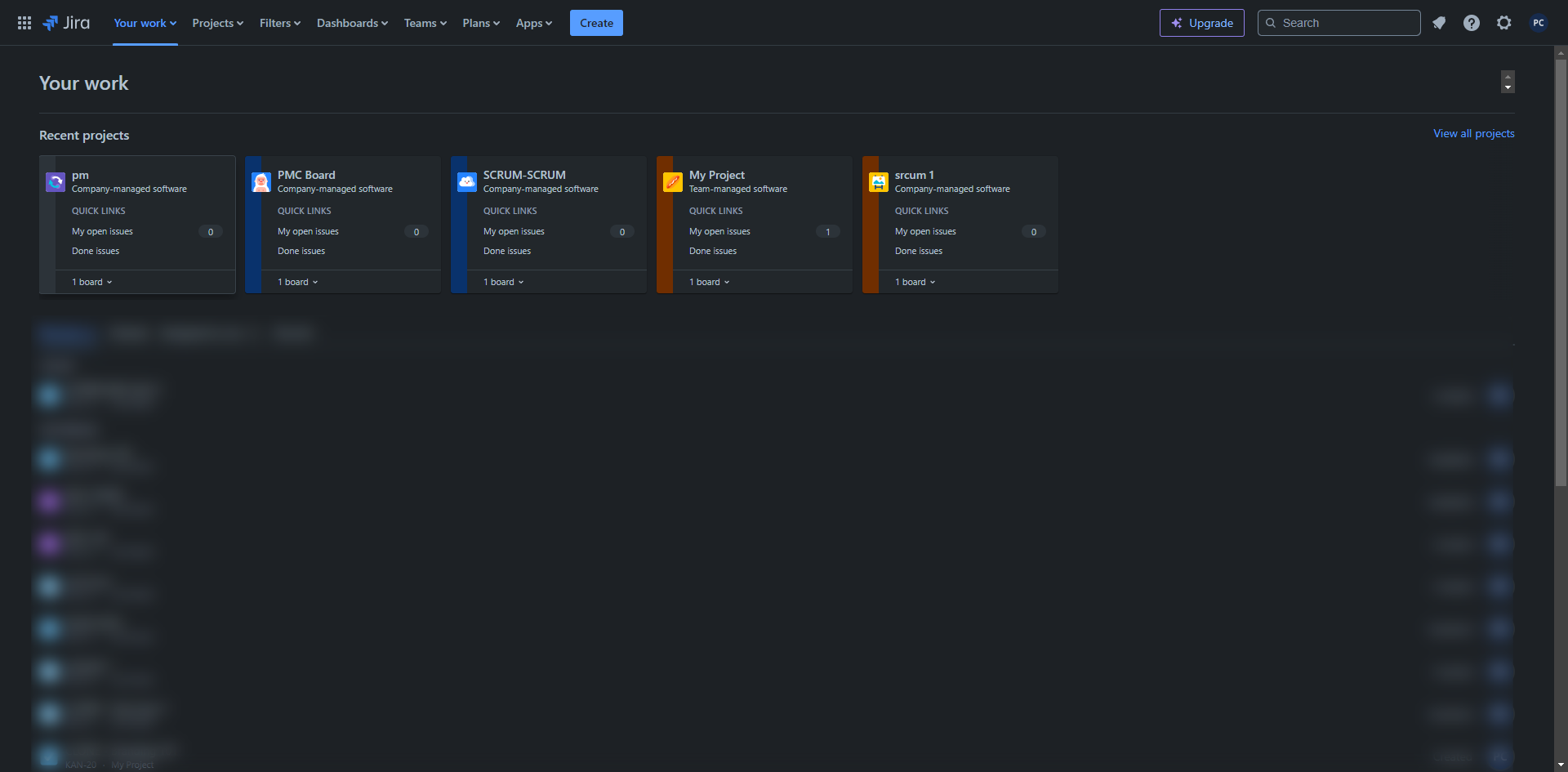Click the scrollbar down arrow
This screenshot has height=772, width=1568.
click(1561, 765)
